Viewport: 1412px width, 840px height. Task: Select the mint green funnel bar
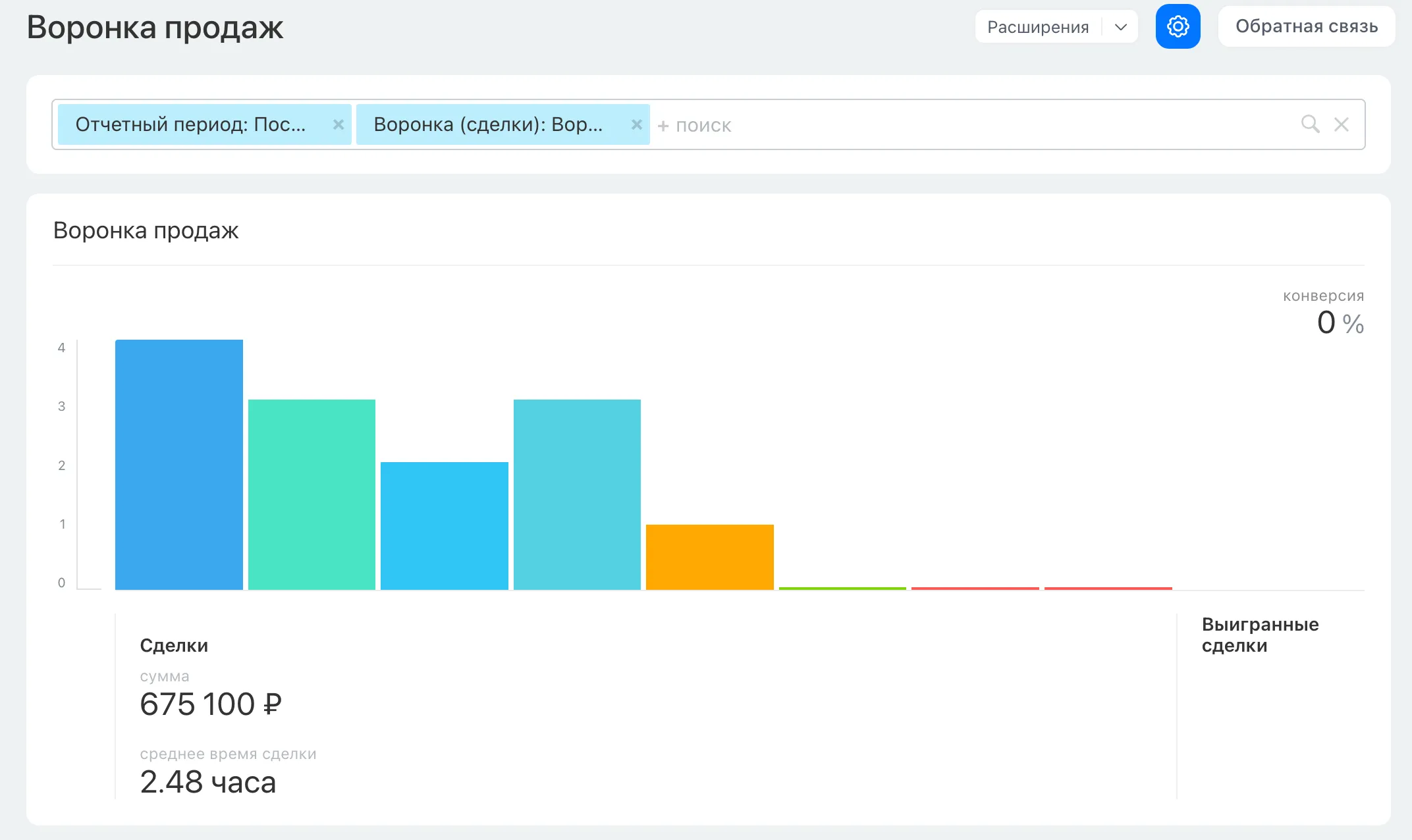click(312, 494)
